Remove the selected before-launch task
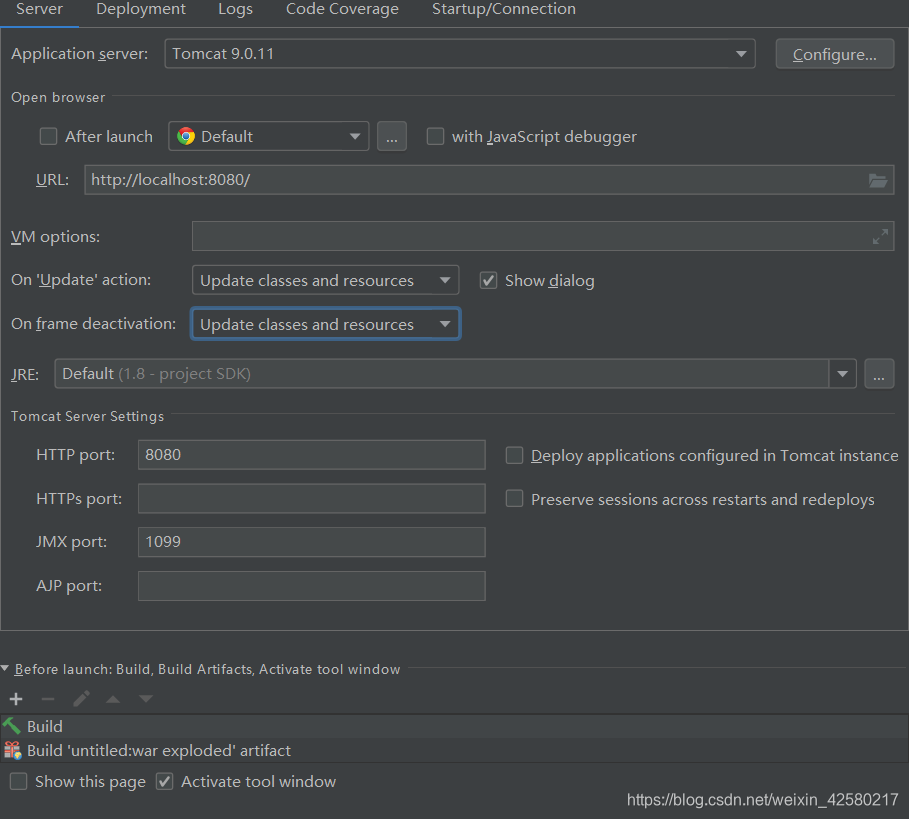 (x=48, y=699)
